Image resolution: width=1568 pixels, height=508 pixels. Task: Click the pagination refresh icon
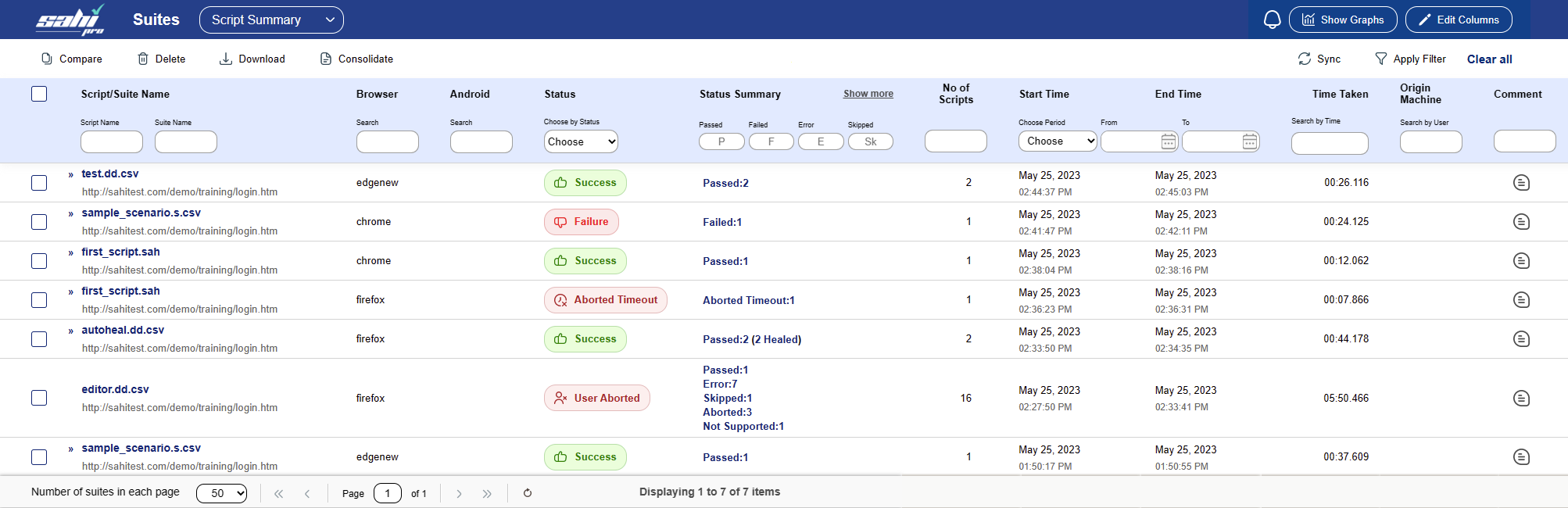[528, 493]
